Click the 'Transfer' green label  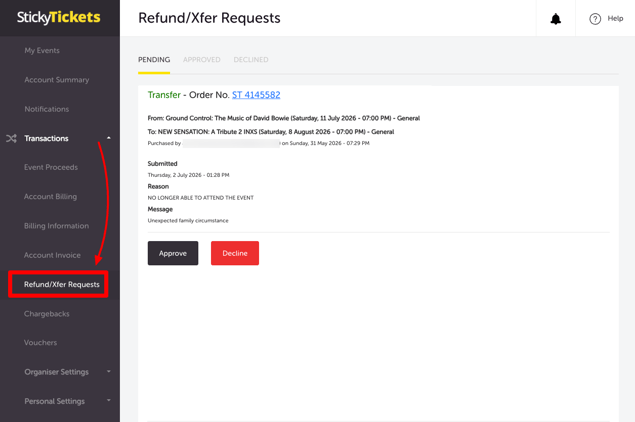164,95
